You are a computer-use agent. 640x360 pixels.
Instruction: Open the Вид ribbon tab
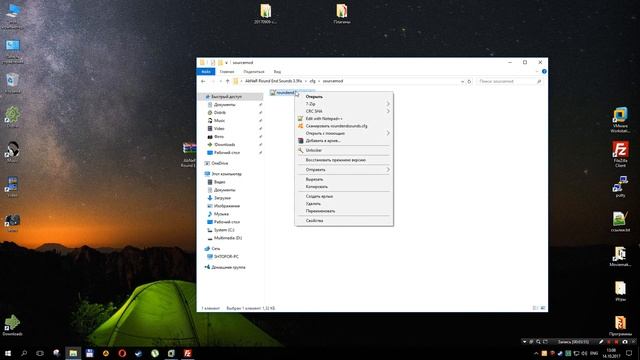(277, 71)
